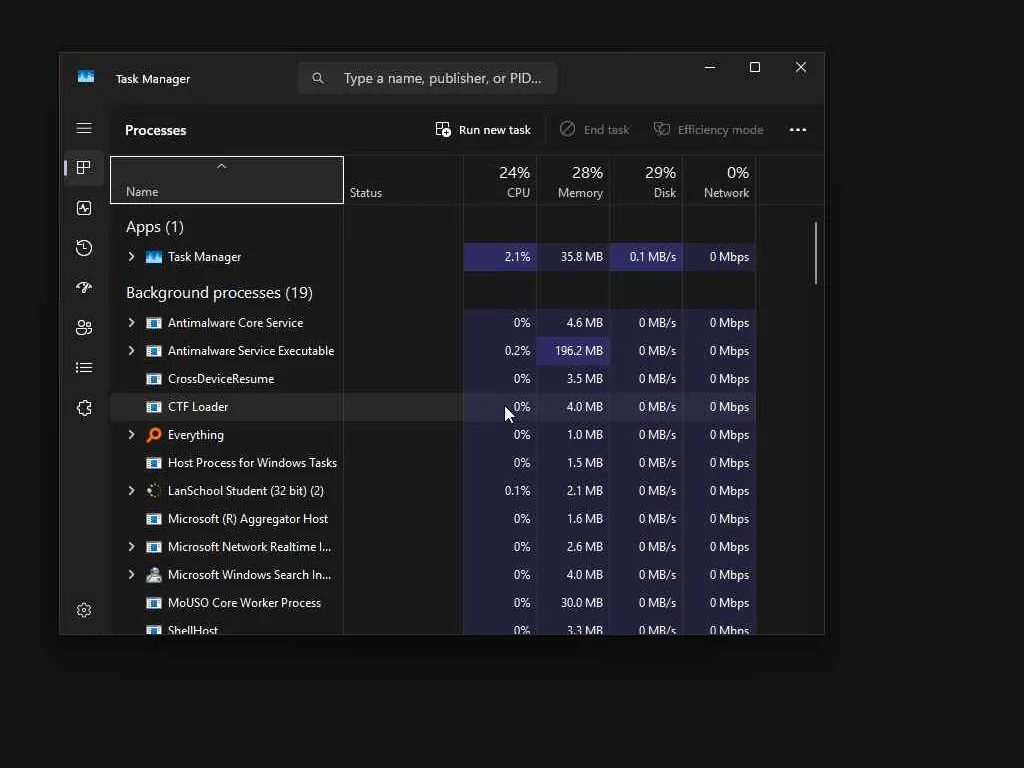Screen dimensions: 1024x768
Task: Expand the Task Manager app row
Action: click(x=131, y=257)
